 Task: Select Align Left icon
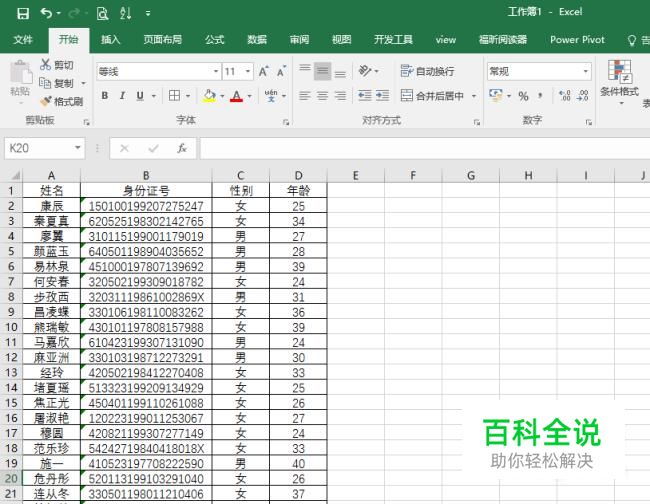tap(305, 96)
